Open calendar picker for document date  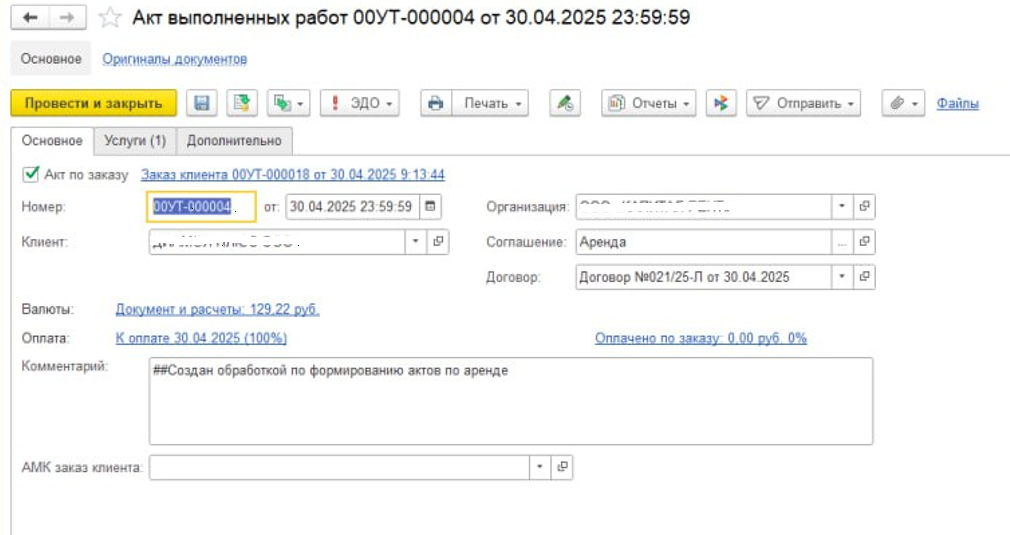430,207
